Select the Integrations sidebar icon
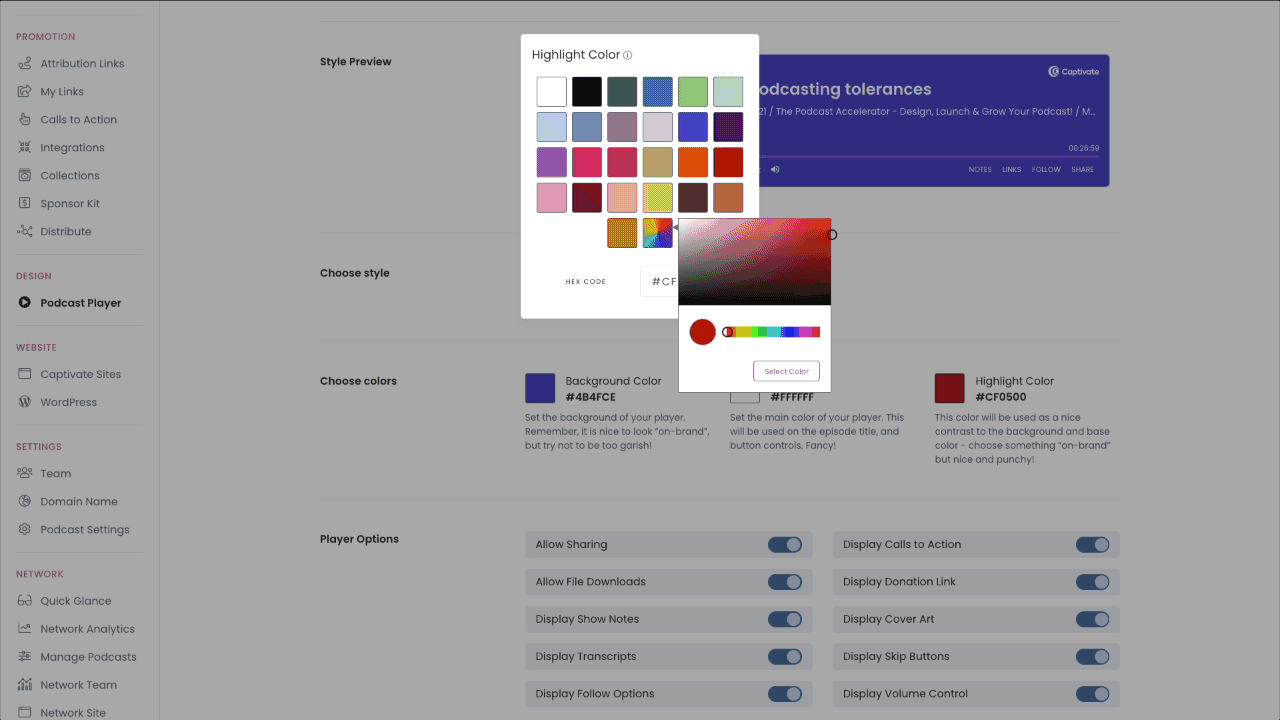Viewport: 1280px width, 720px height. [x=23, y=147]
